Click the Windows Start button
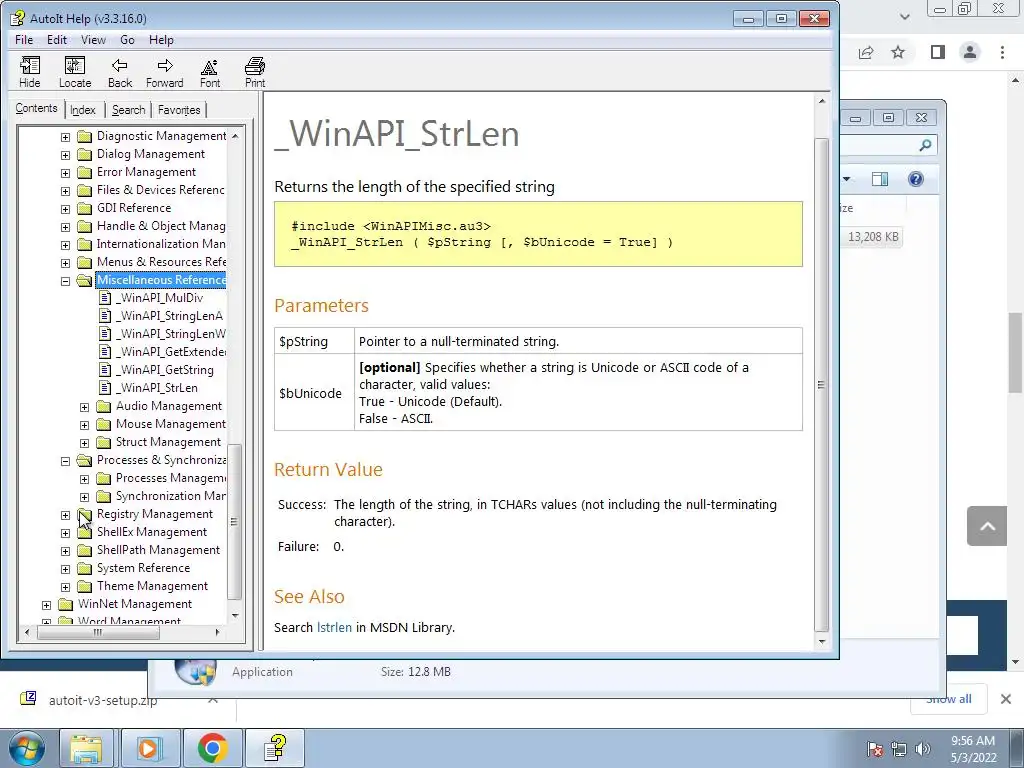Viewport: 1024px width, 768px height. click(x=27, y=748)
